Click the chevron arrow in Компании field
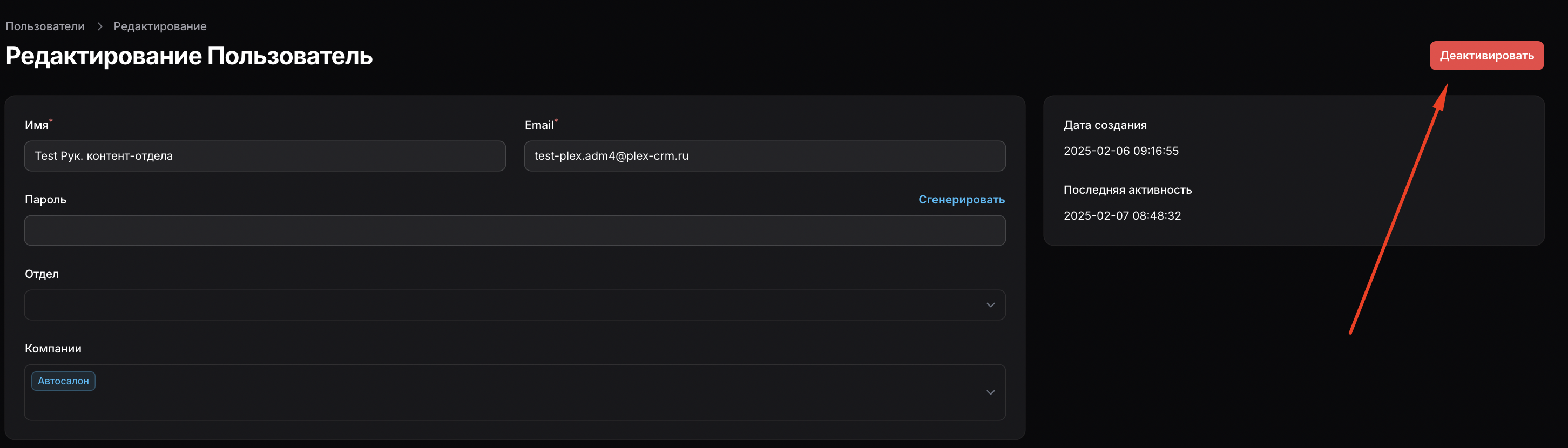The height and width of the screenshot is (448, 1568). coord(990,392)
